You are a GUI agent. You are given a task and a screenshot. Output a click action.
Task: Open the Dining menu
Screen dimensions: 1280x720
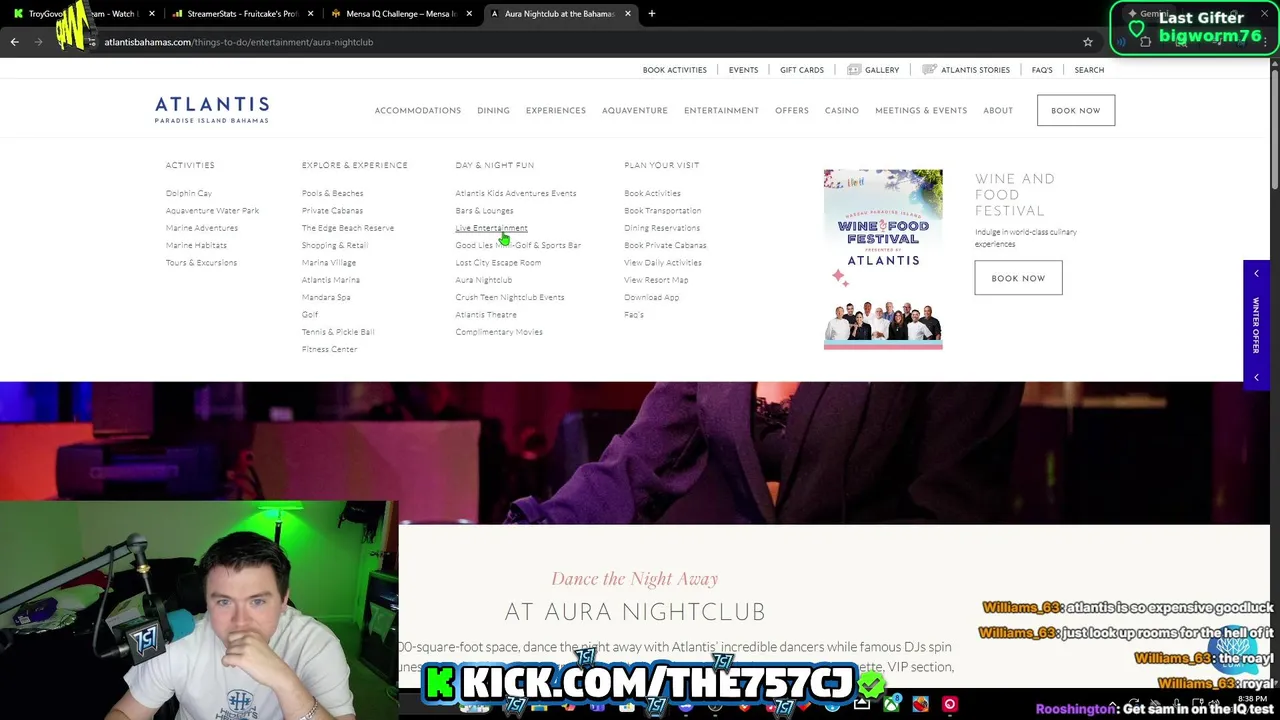coord(493,111)
